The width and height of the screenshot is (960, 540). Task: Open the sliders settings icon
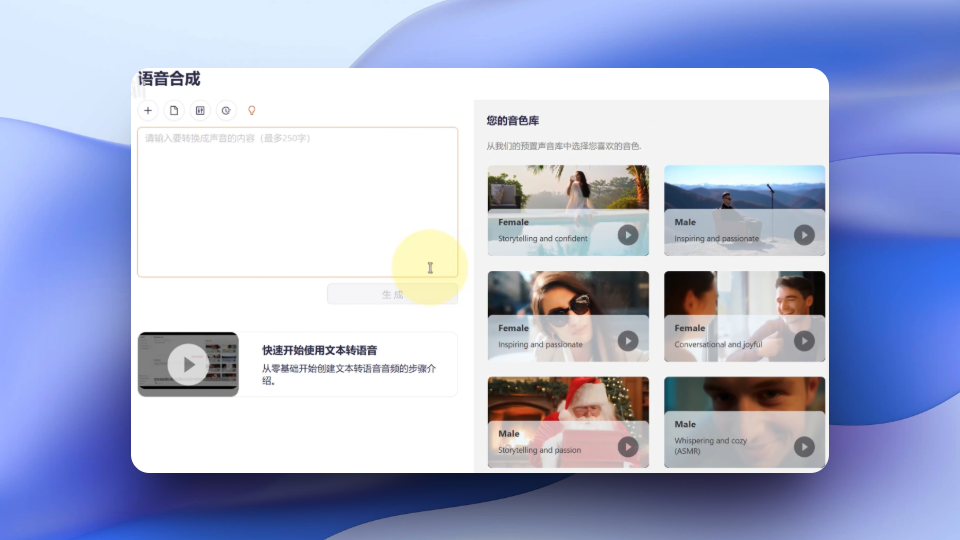pos(200,110)
